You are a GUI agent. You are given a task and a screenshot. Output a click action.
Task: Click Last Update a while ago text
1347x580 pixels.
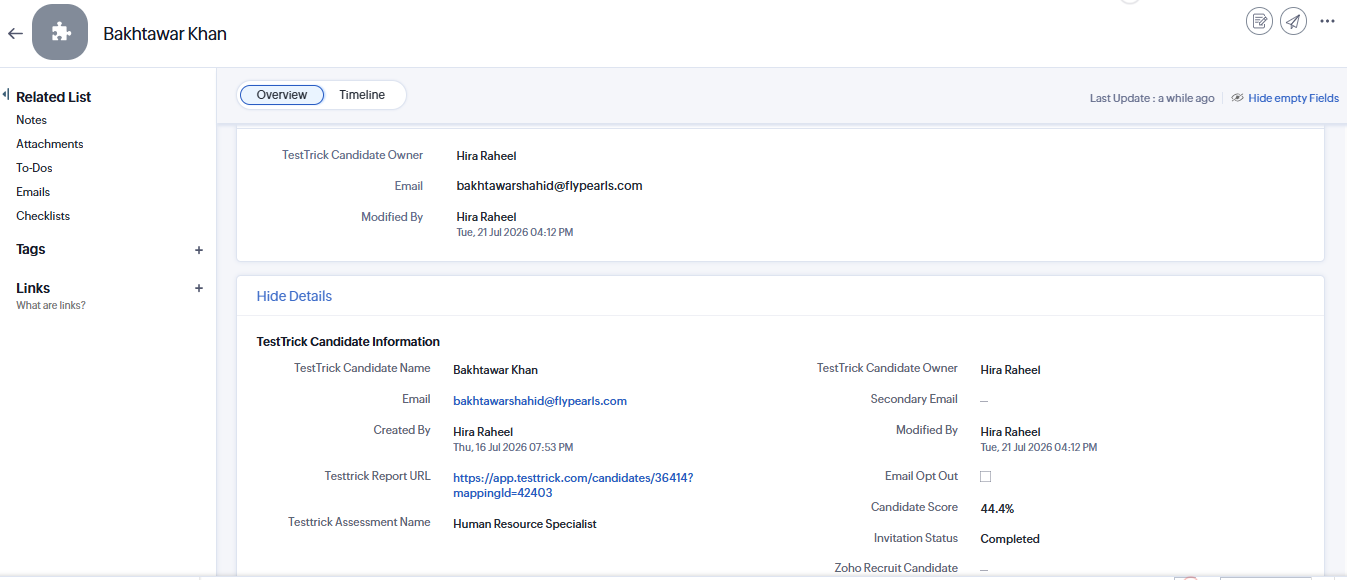1152,98
